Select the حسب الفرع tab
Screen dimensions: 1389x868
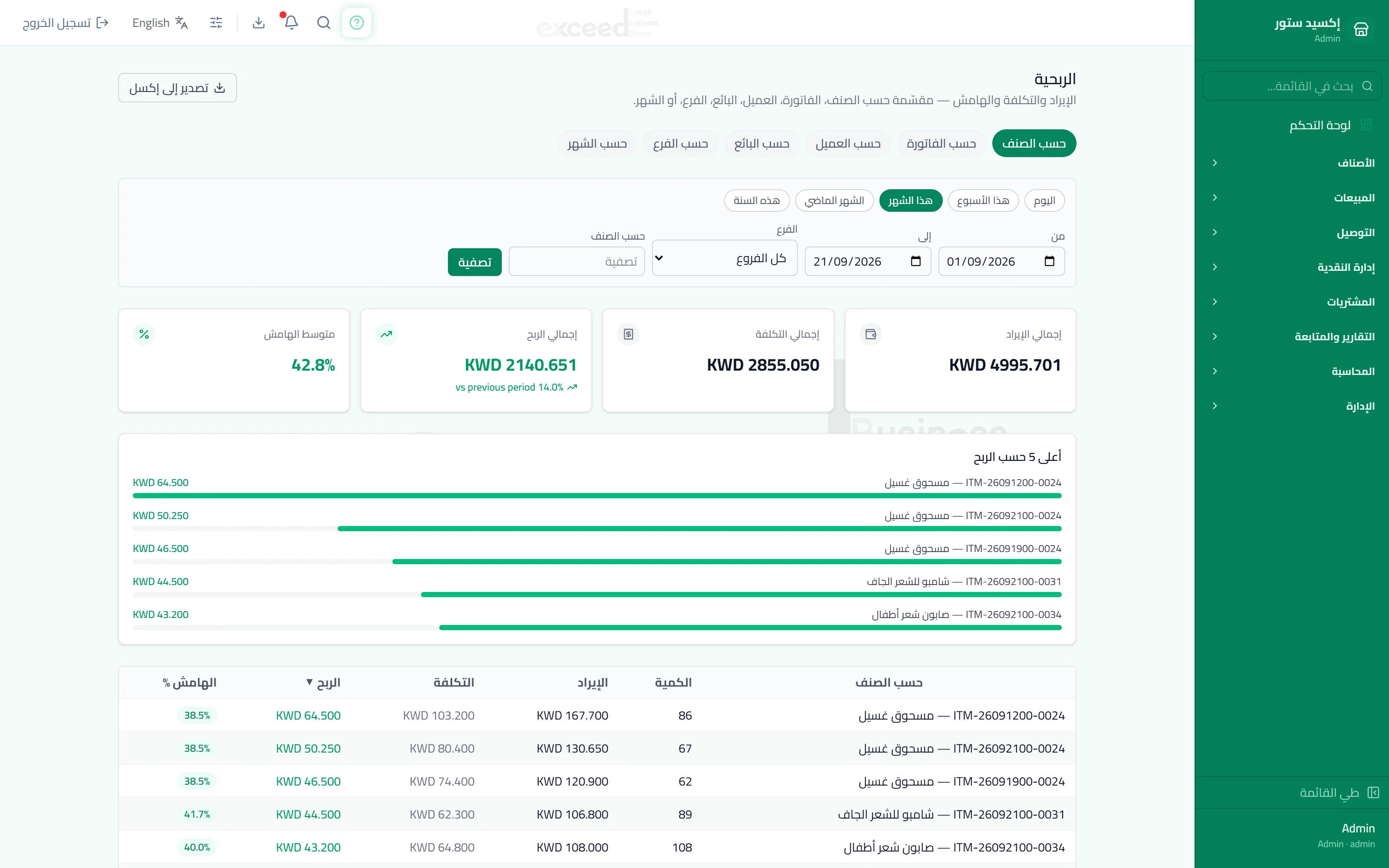680,144
